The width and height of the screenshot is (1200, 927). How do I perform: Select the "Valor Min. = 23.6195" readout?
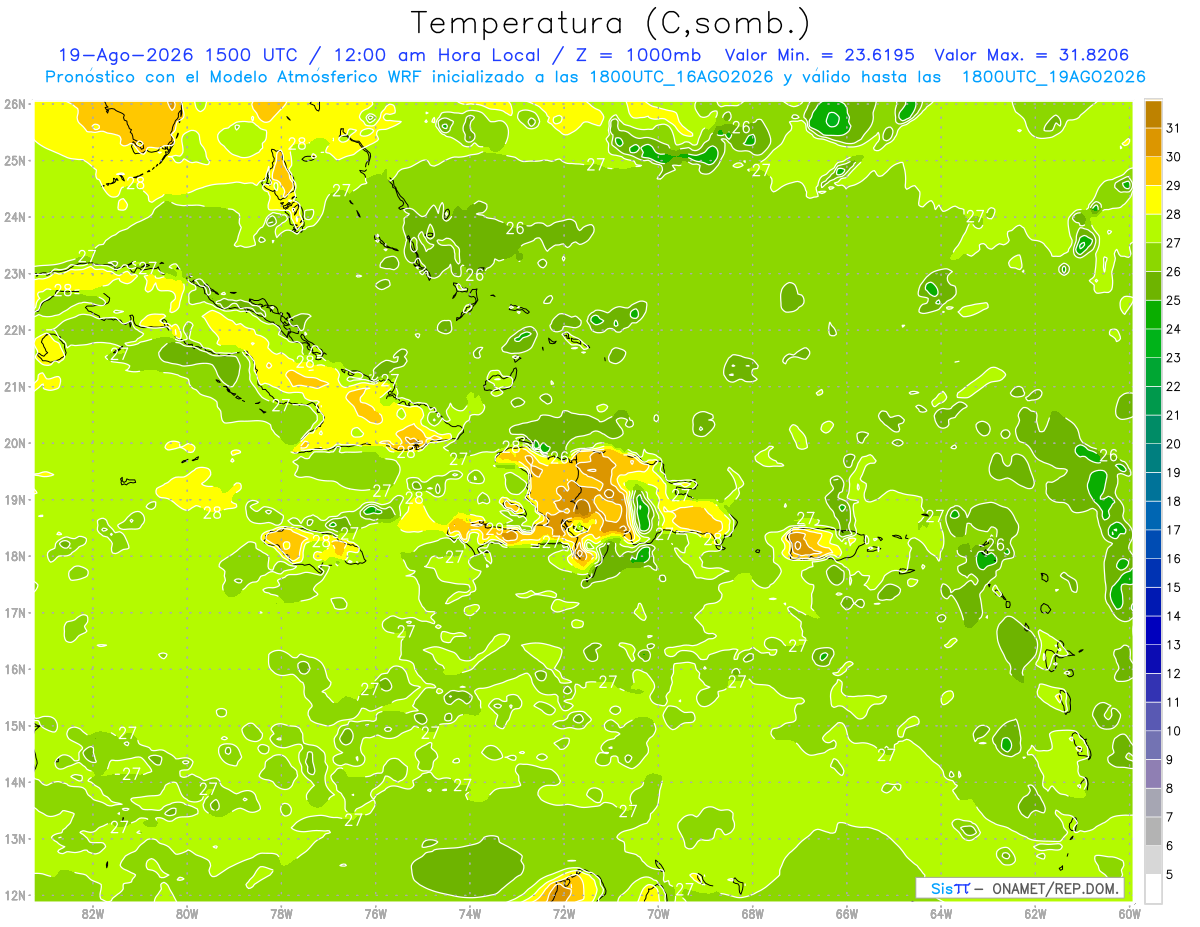tap(819, 55)
